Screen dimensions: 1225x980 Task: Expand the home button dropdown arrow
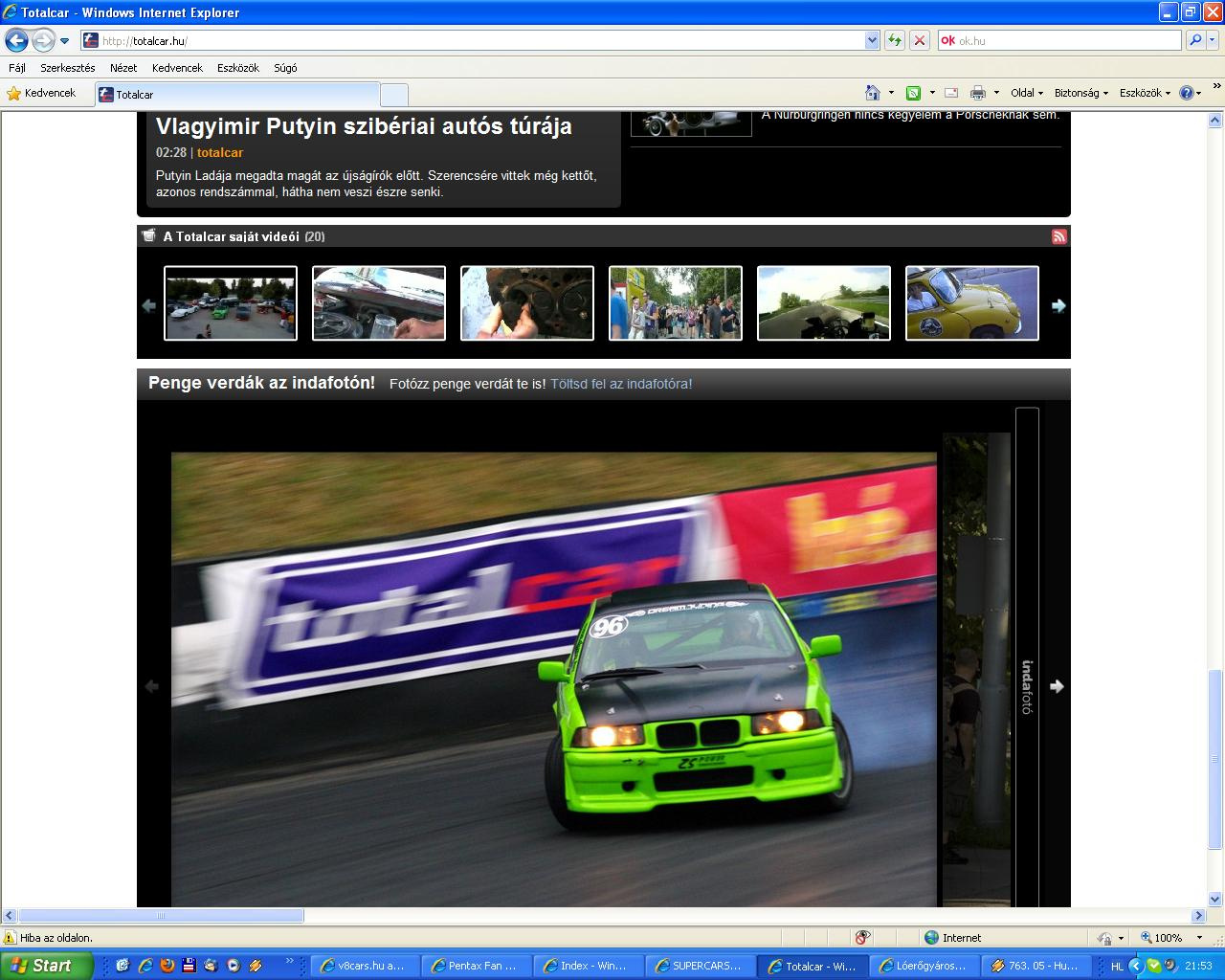click(891, 93)
